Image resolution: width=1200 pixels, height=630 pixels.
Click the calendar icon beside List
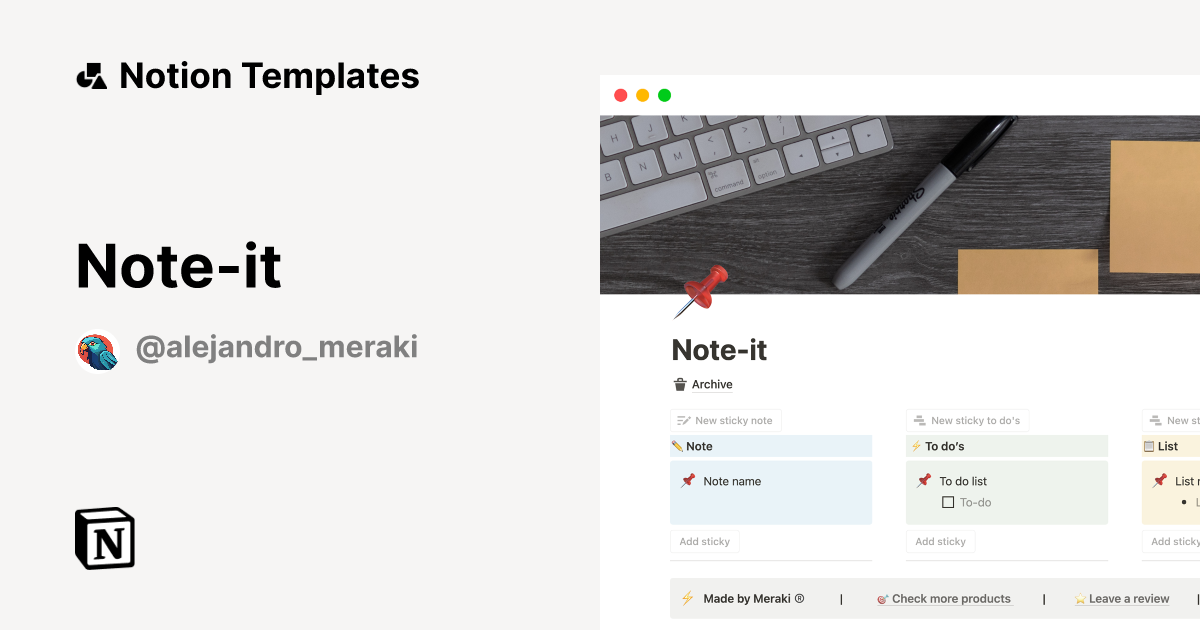(1147, 446)
